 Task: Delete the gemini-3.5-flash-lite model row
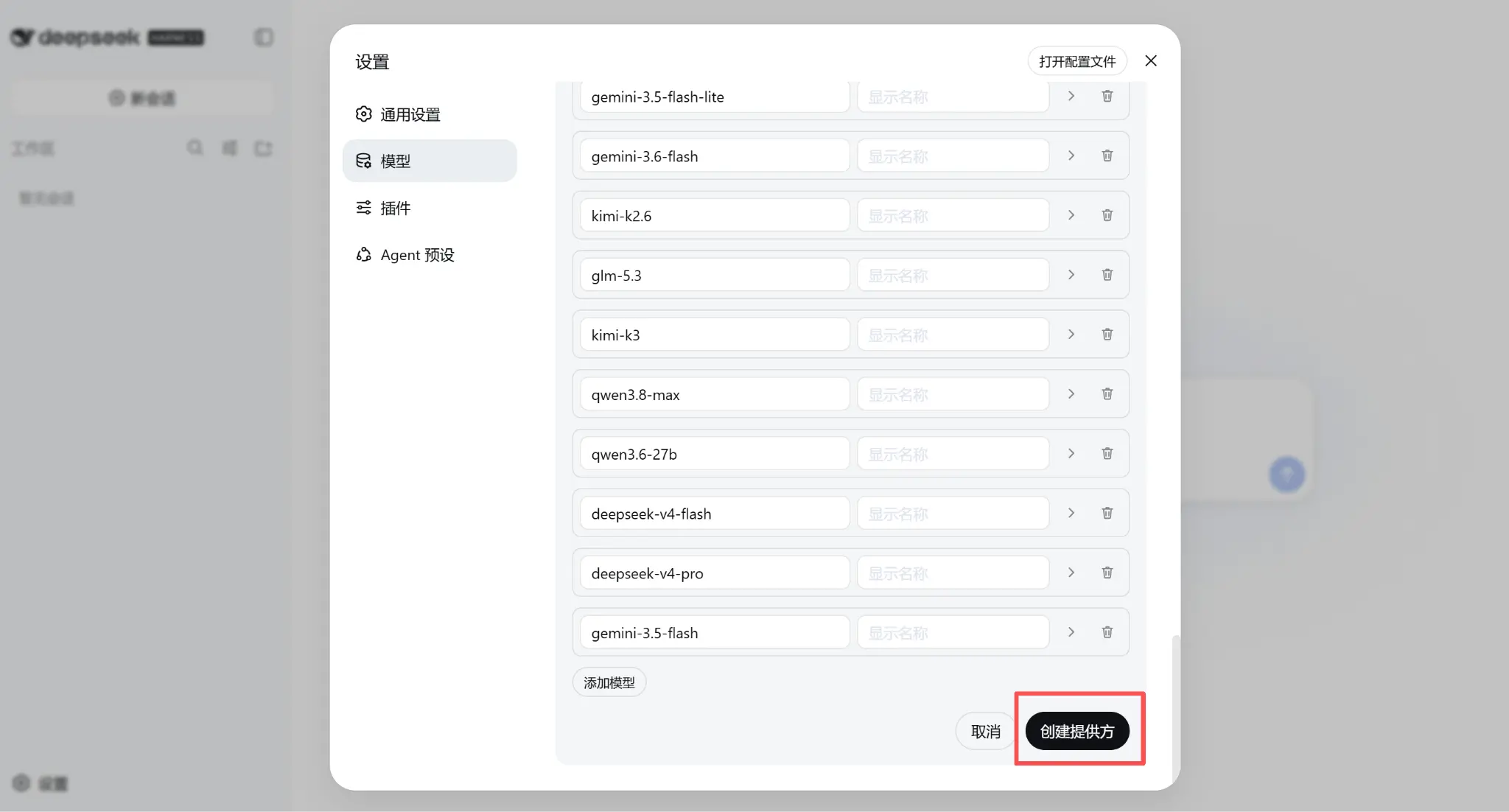click(x=1107, y=97)
